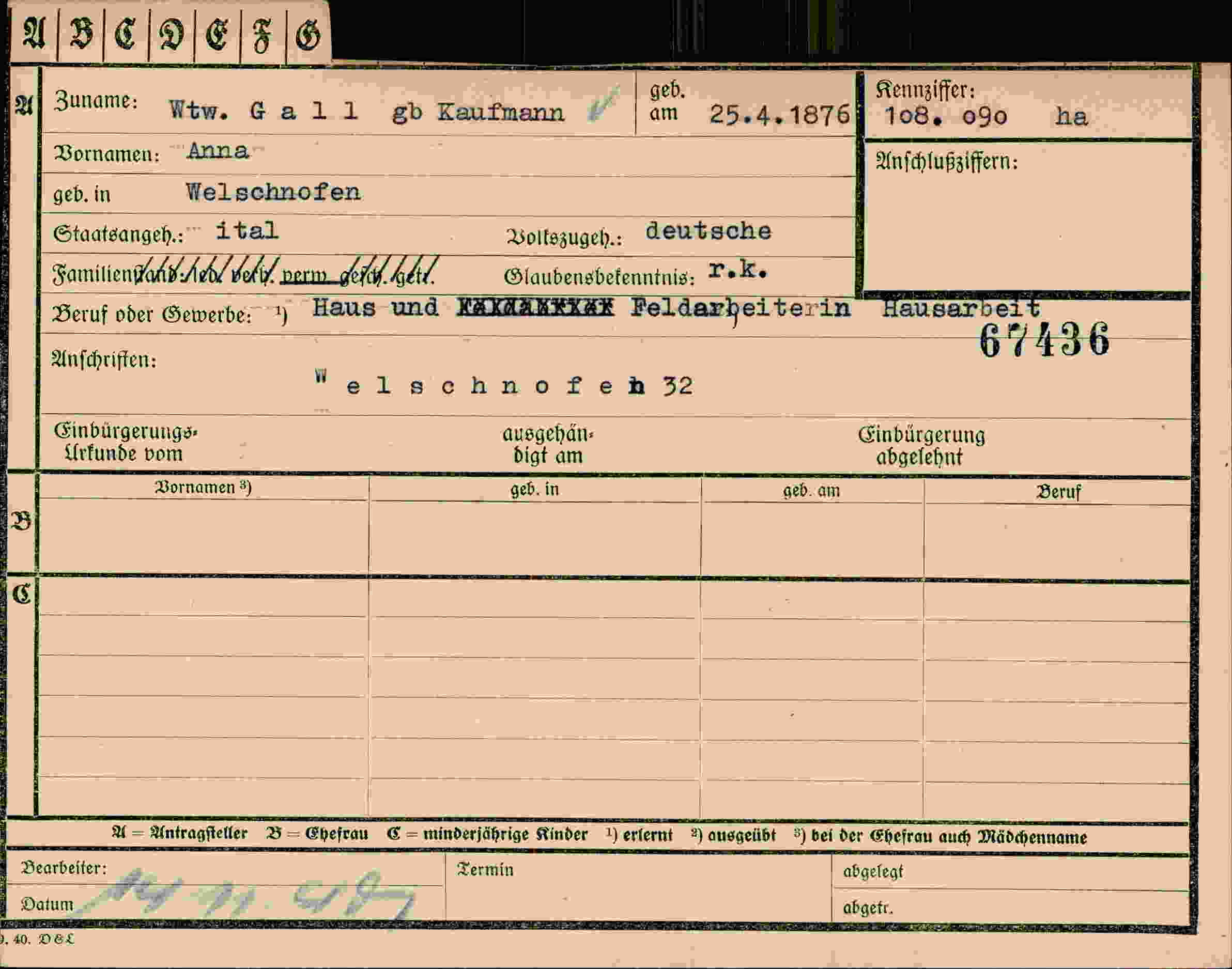
Task: Click the 'Beruf' column header
Action: [1058, 492]
